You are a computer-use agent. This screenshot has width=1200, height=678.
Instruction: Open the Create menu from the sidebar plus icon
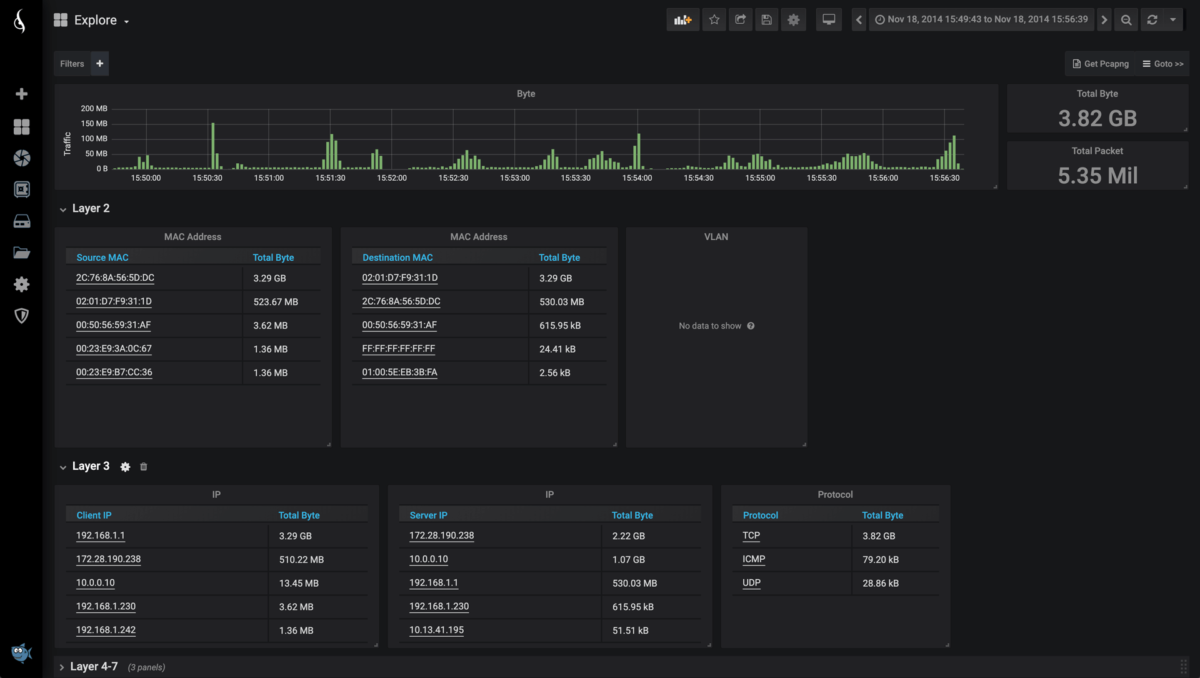click(21, 93)
